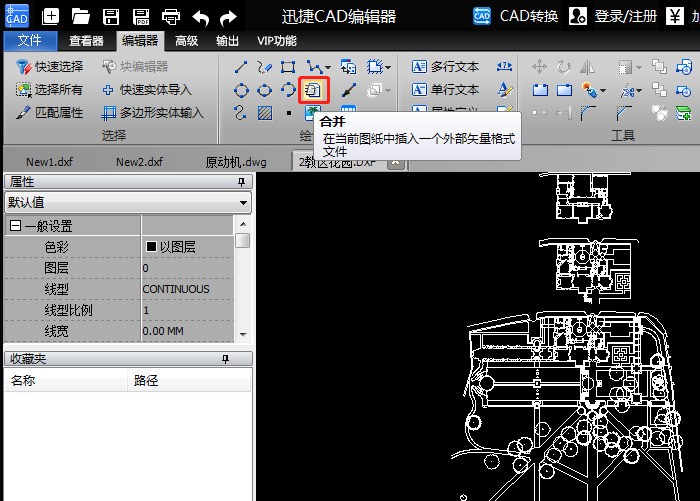This screenshot has width=700, height=501.
Task: Expand the create block dropdown arrow
Action: pyautogui.click(x=388, y=67)
